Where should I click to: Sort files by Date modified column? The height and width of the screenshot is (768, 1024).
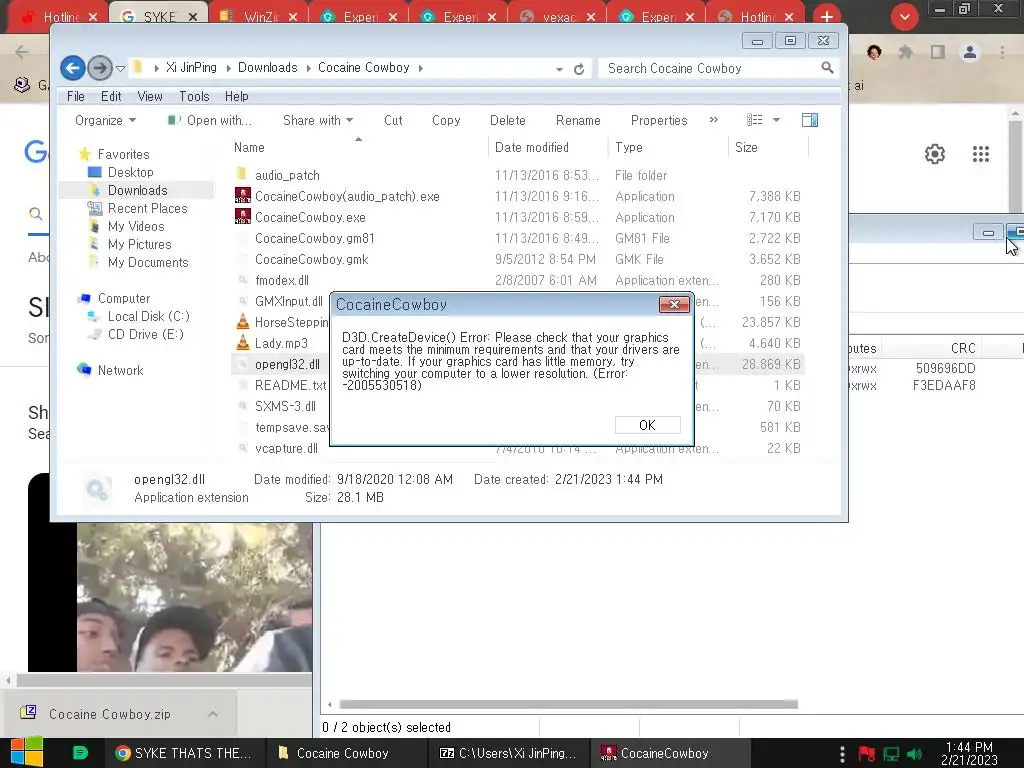coord(532,148)
